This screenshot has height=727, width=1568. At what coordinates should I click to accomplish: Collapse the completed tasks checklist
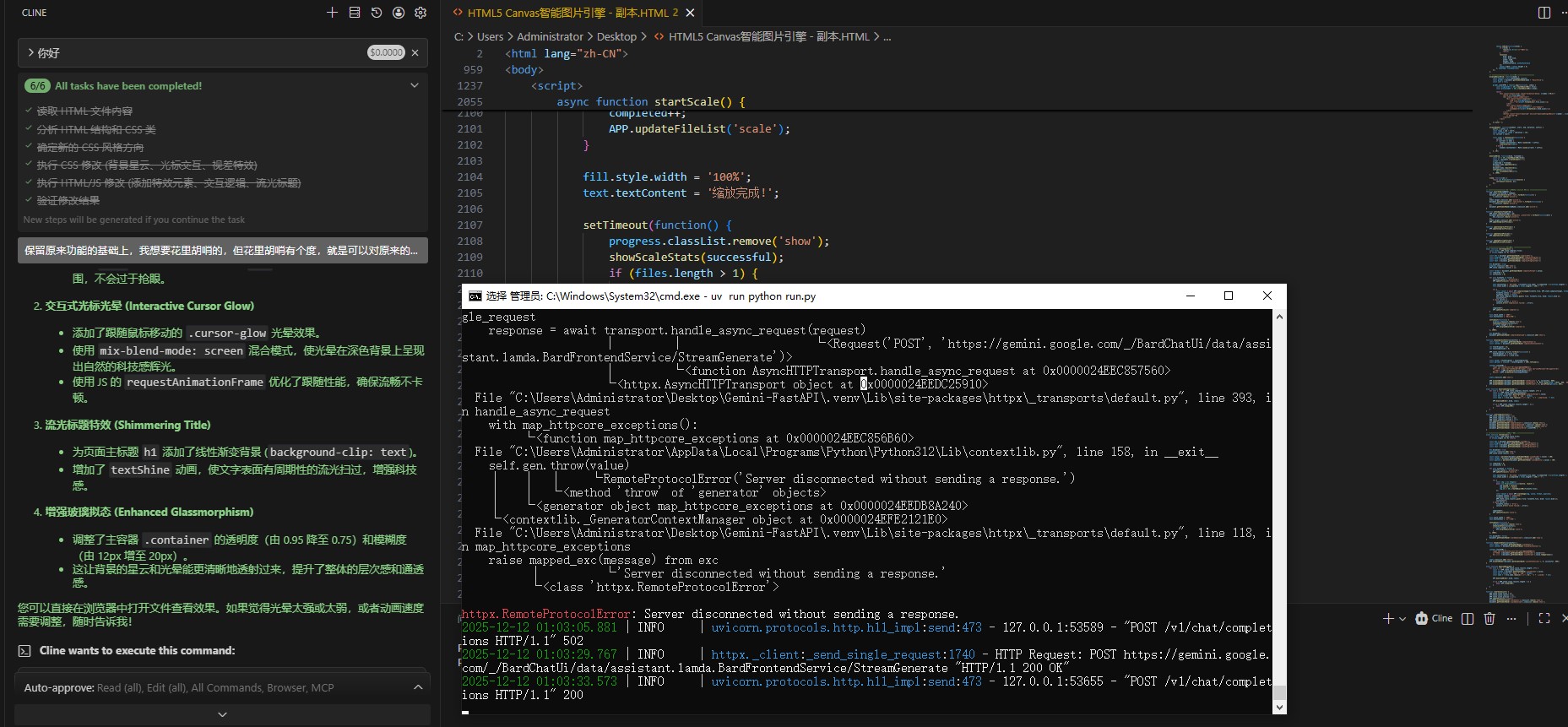415,85
